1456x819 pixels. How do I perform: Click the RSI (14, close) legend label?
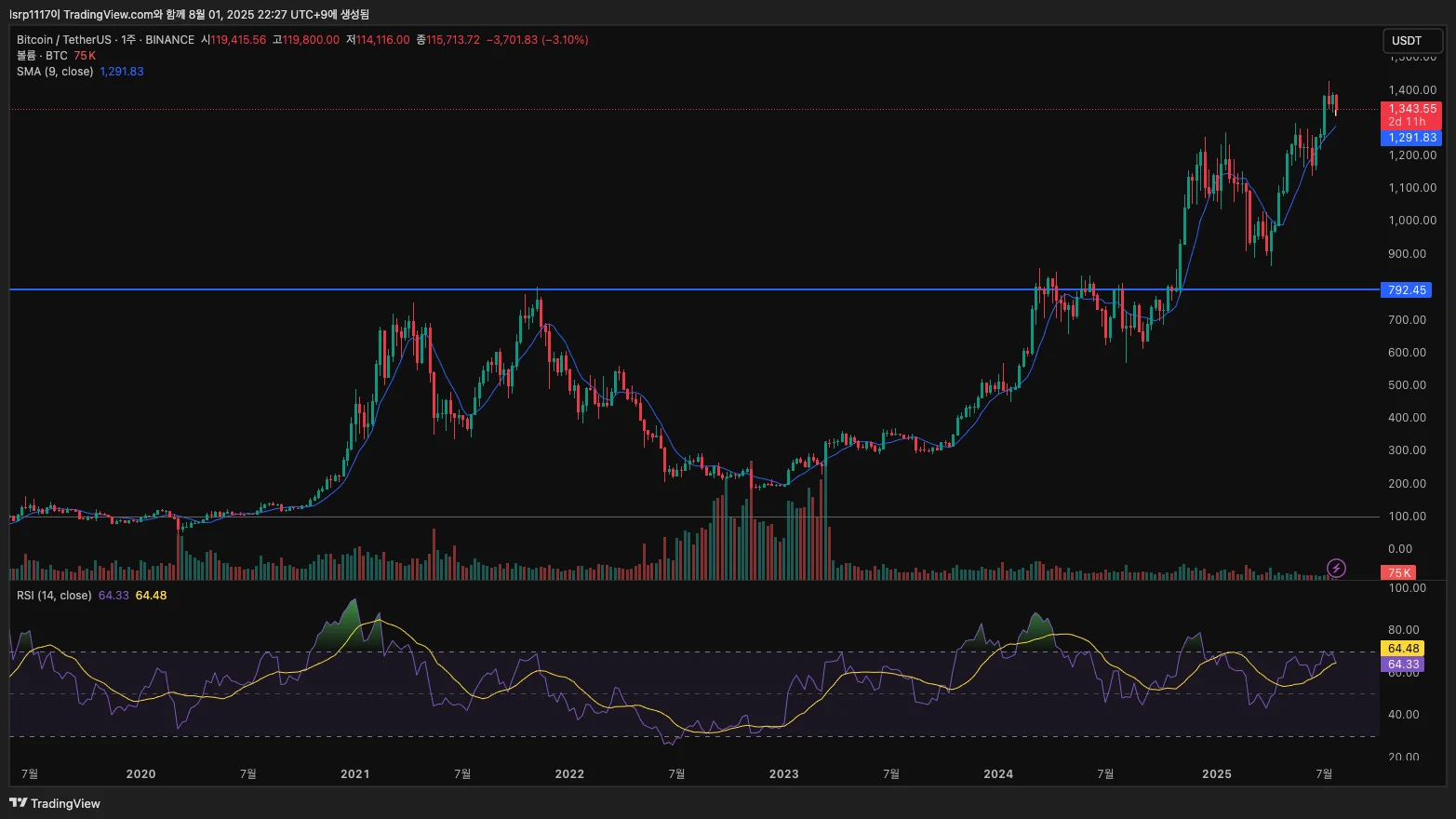click(x=54, y=596)
